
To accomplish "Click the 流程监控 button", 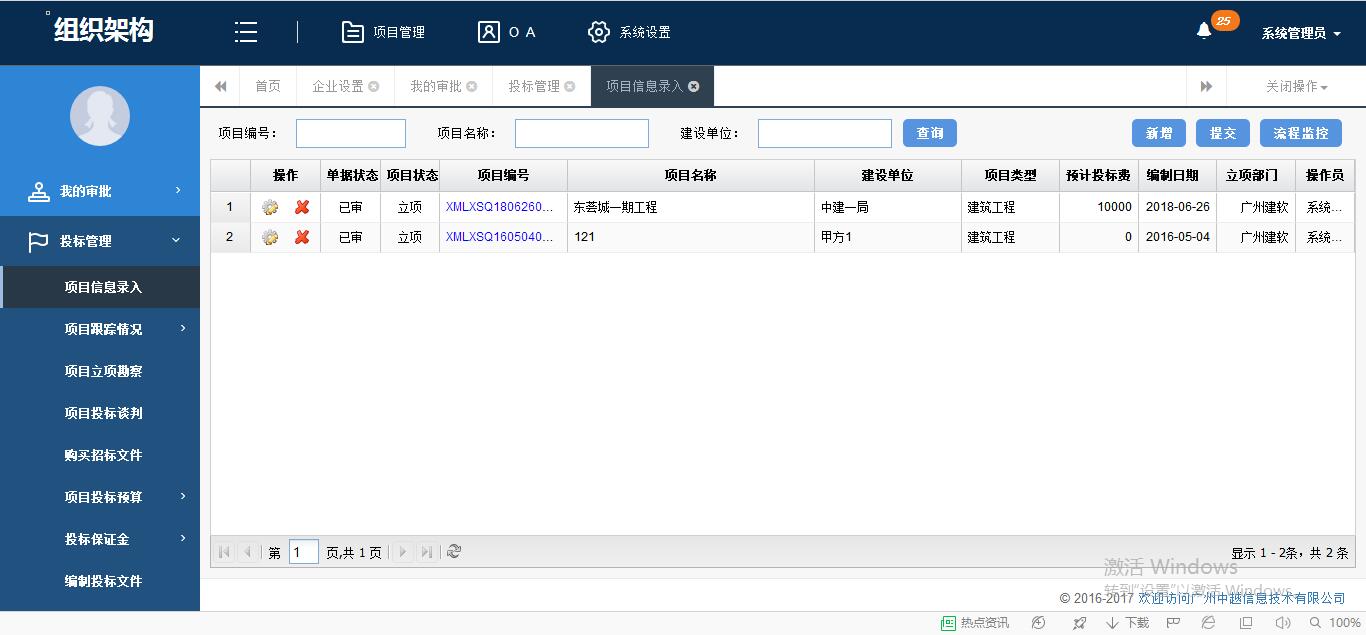I will [x=1300, y=133].
